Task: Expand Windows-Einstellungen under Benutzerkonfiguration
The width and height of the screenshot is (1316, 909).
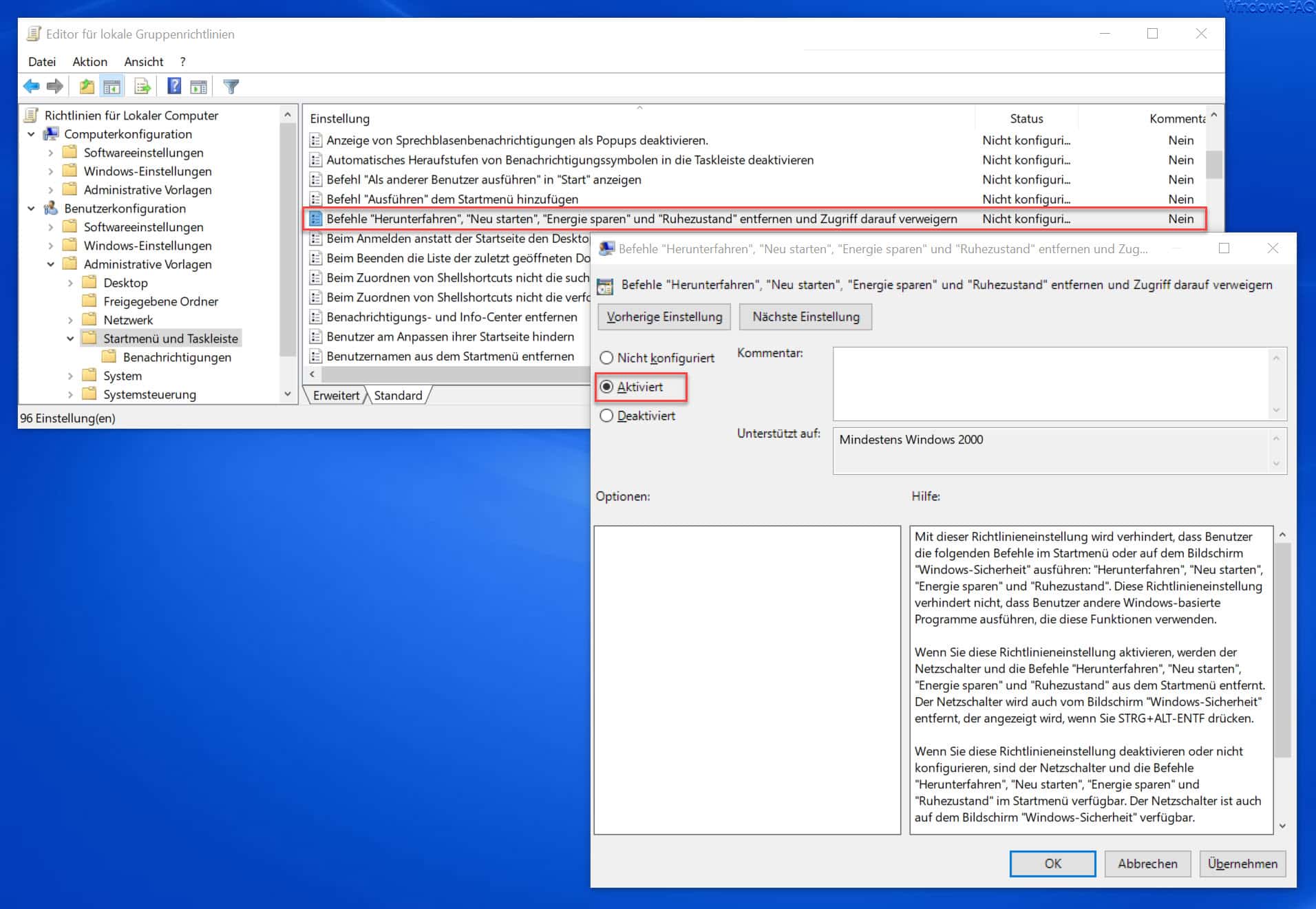Action: tap(50, 246)
